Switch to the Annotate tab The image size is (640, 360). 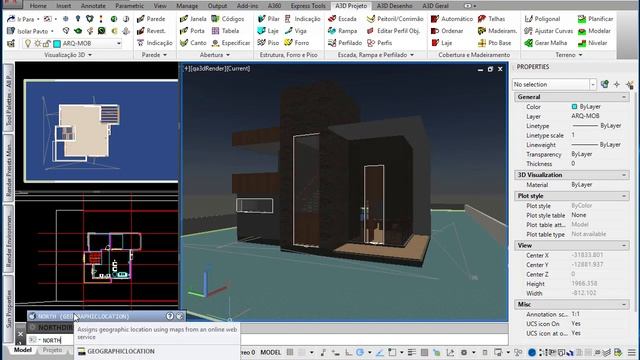pyautogui.click(x=93, y=6)
